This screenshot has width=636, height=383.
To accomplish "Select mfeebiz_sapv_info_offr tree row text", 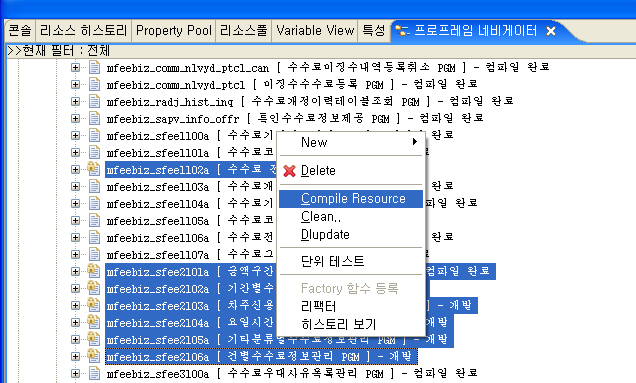I will [295, 118].
